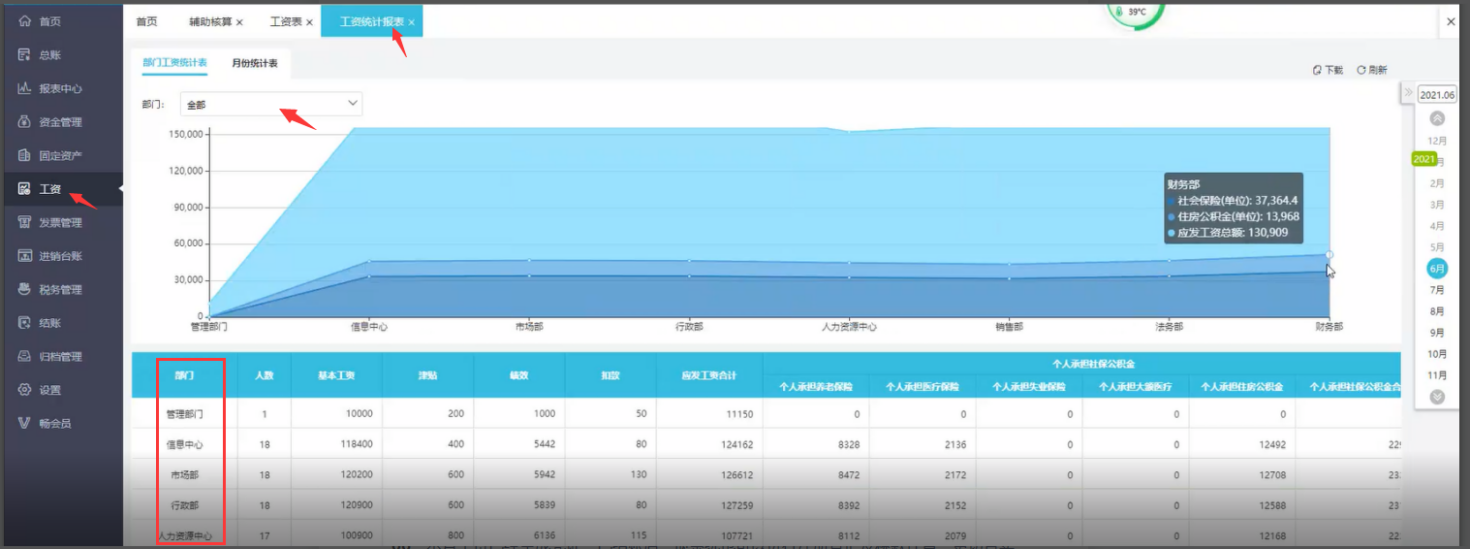The width and height of the screenshot is (1470, 549).
Task: Open 税务管理 in the sidebar
Action: click(25, 289)
